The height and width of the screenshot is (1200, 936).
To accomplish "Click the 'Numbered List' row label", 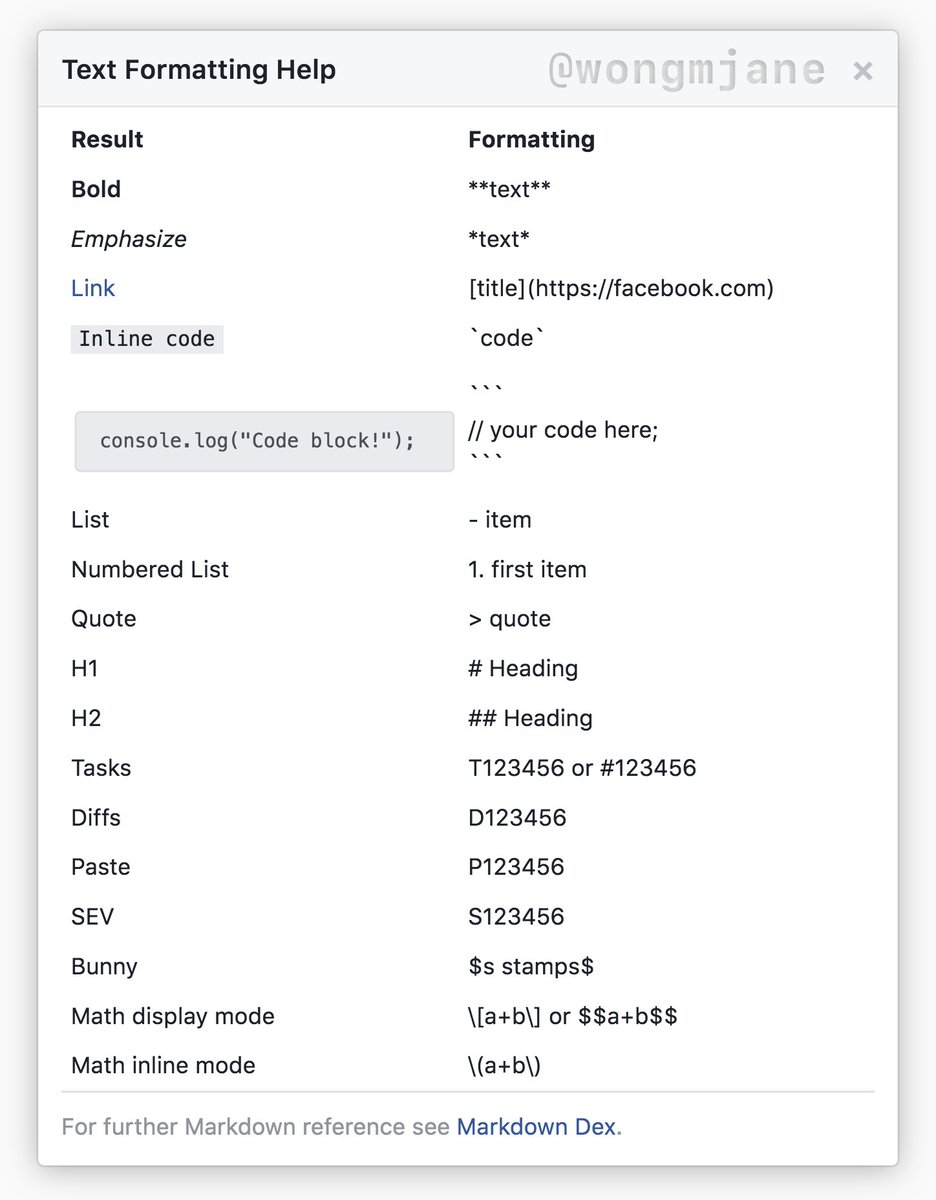I will [150, 569].
